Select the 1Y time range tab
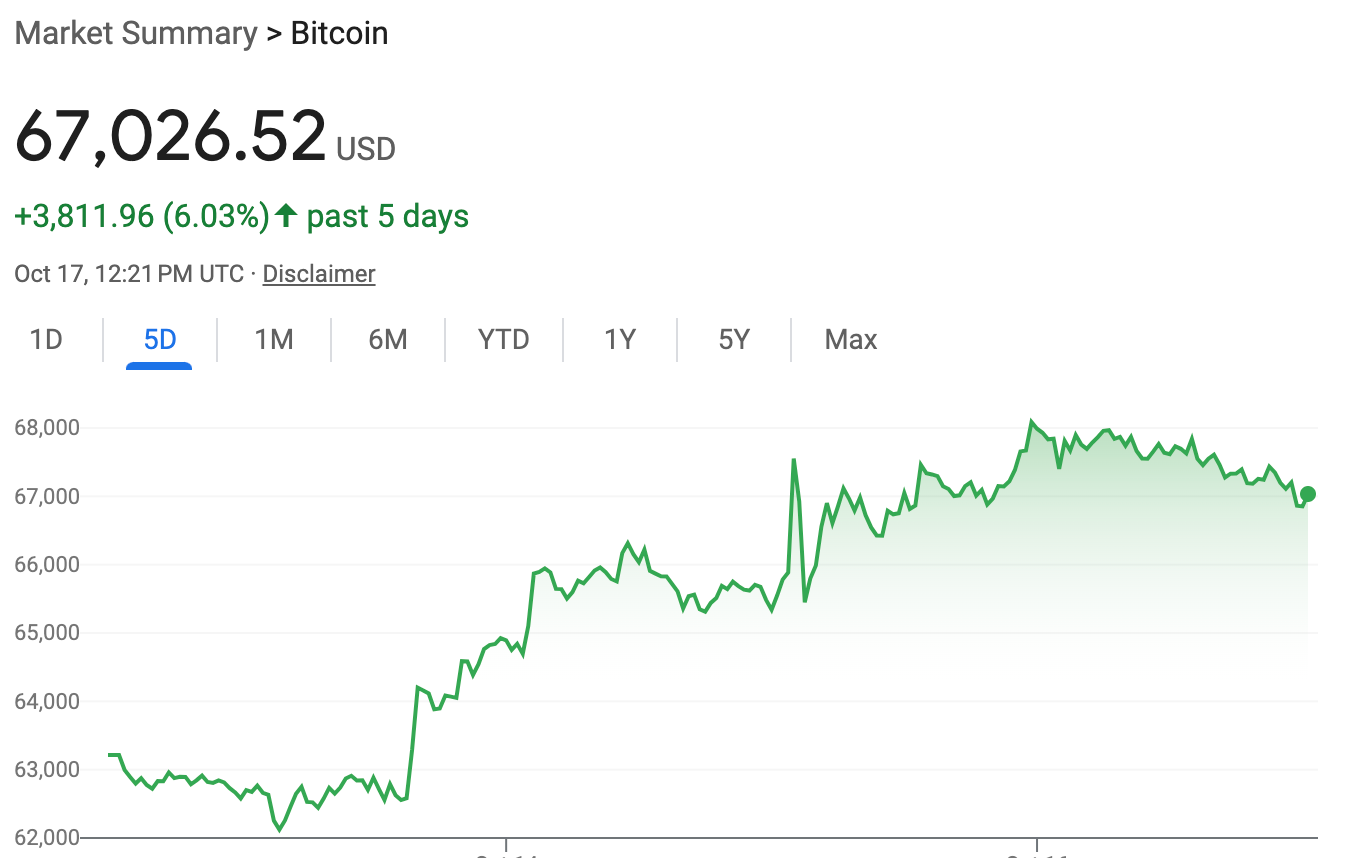The width and height of the screenshot is (1356, 858). pos(620,339)
